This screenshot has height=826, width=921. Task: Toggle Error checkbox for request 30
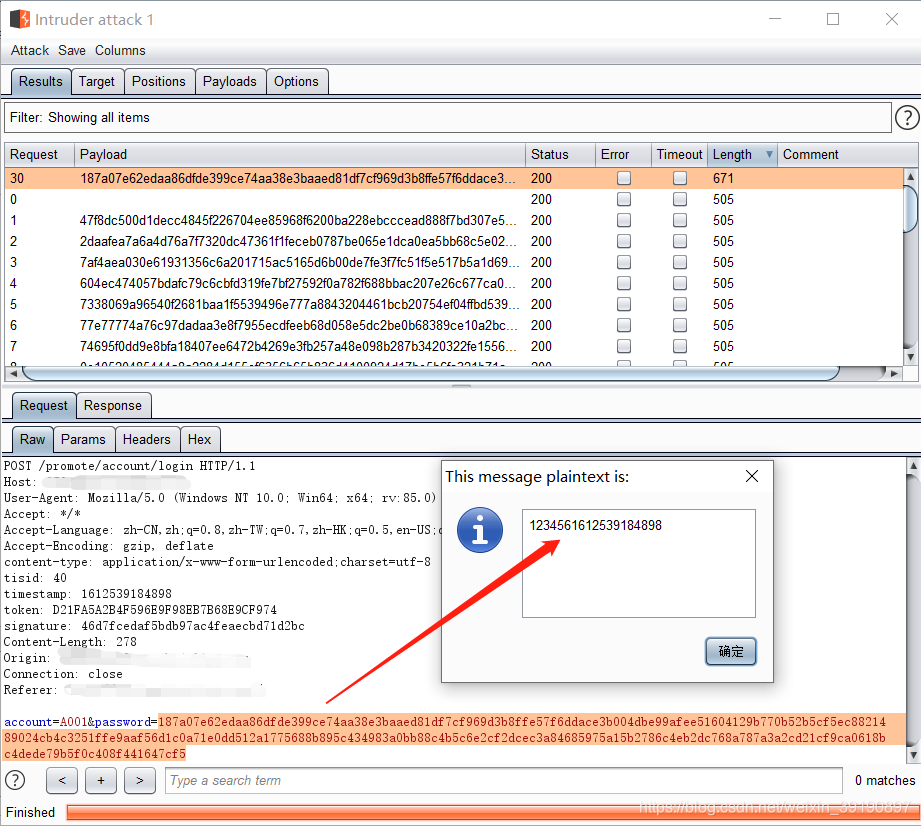pyautogui.click(x=624, y=178)
